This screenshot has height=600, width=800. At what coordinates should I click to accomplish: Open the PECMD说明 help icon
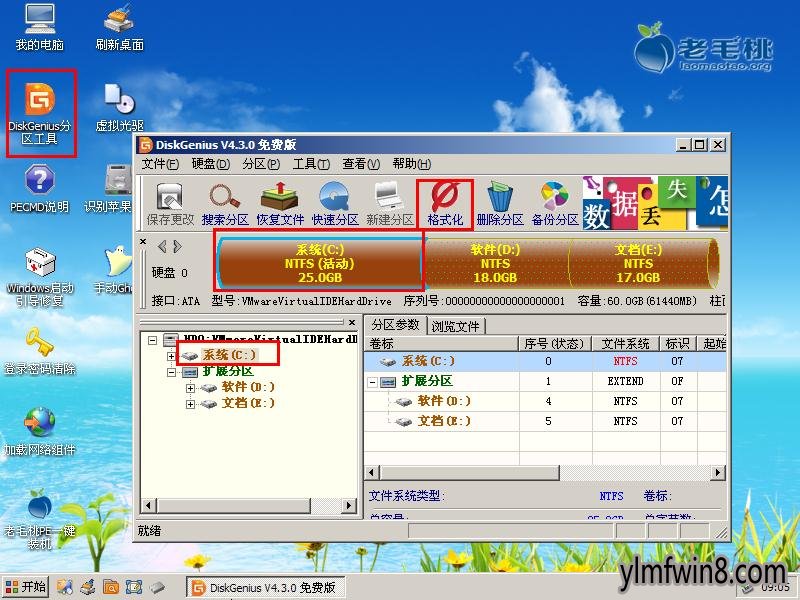coord(39,189)
